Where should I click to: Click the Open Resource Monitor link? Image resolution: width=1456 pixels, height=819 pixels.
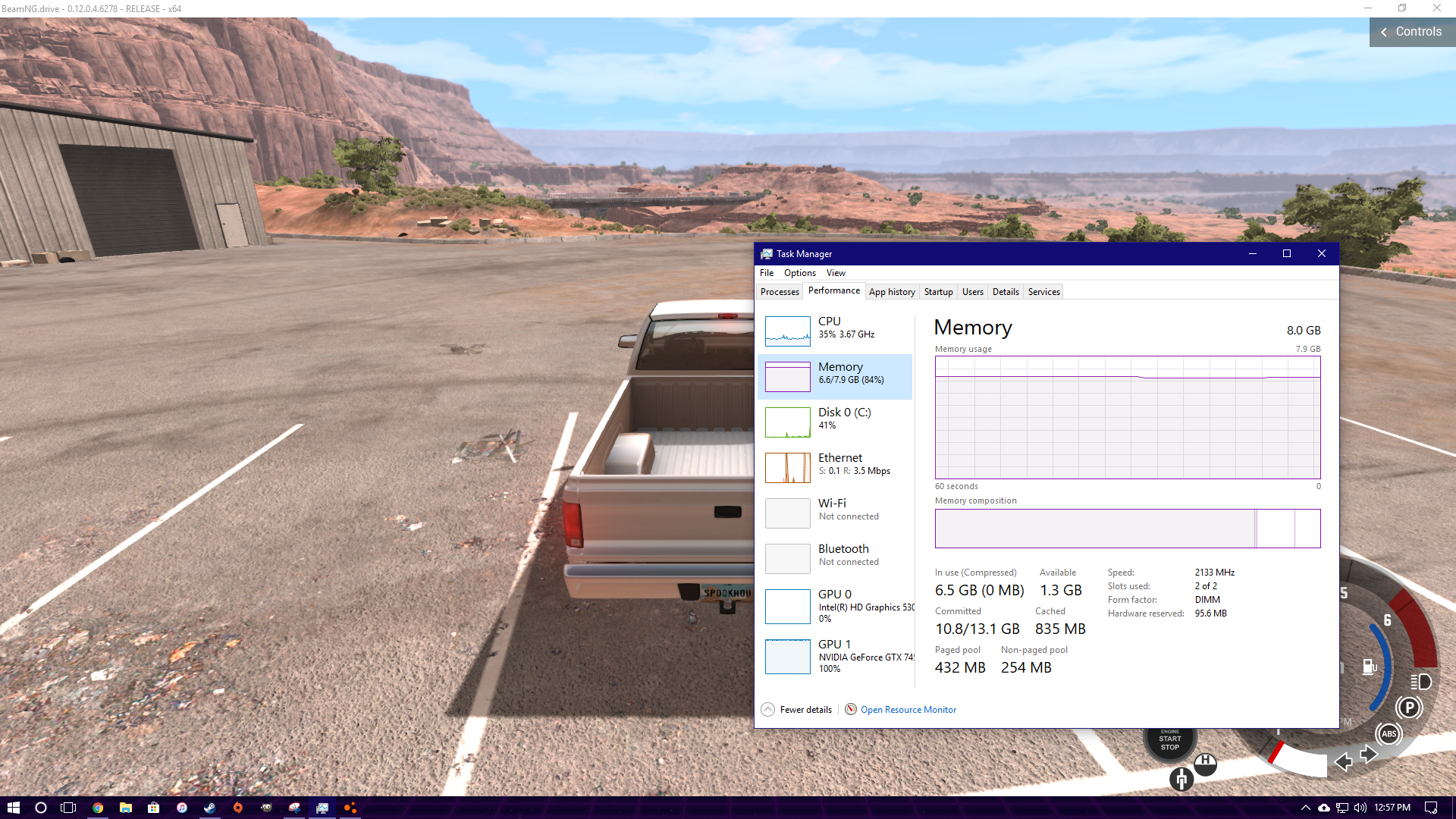[908, 710]
